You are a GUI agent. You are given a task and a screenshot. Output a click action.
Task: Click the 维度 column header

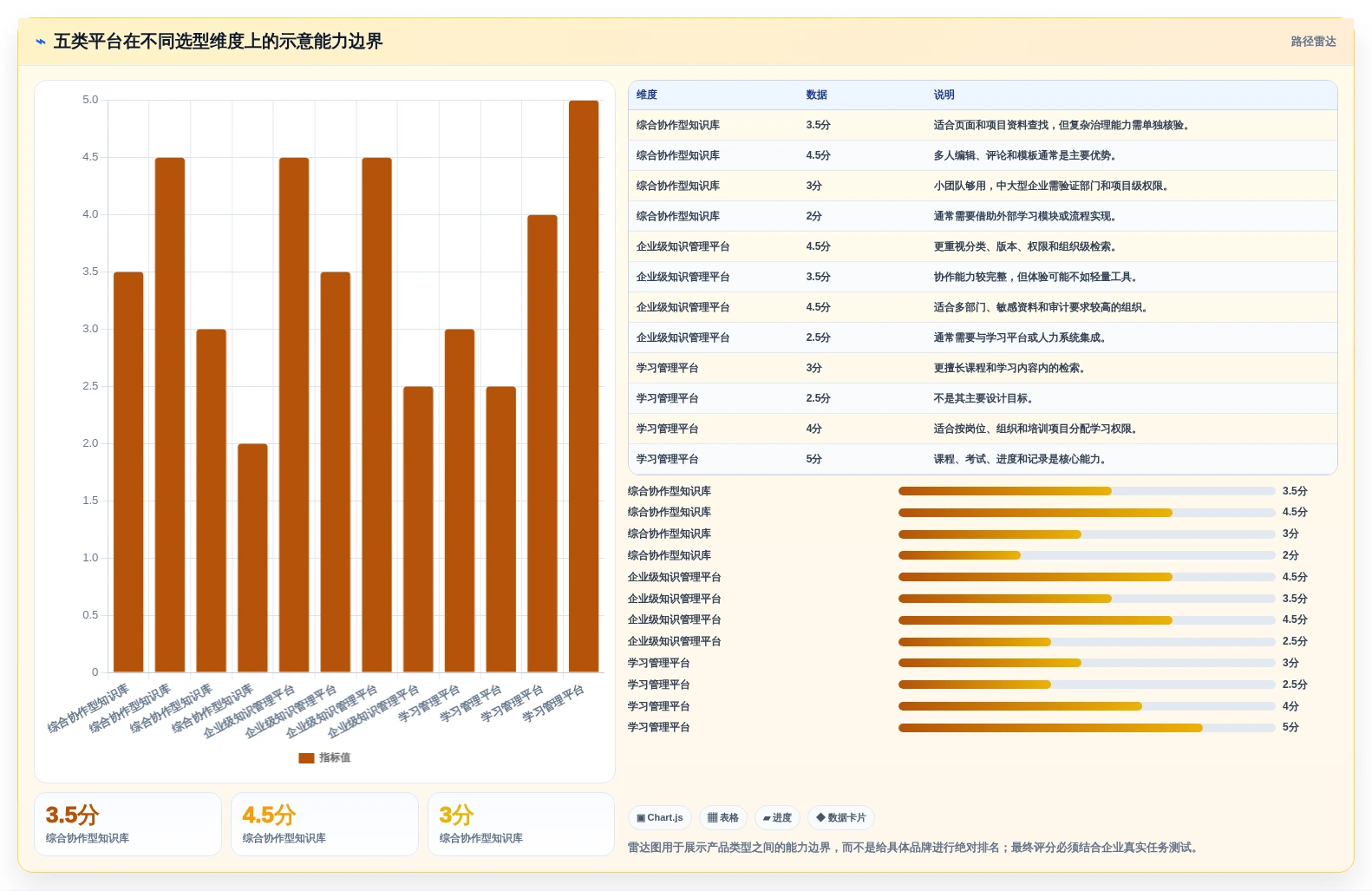point(647,95)
